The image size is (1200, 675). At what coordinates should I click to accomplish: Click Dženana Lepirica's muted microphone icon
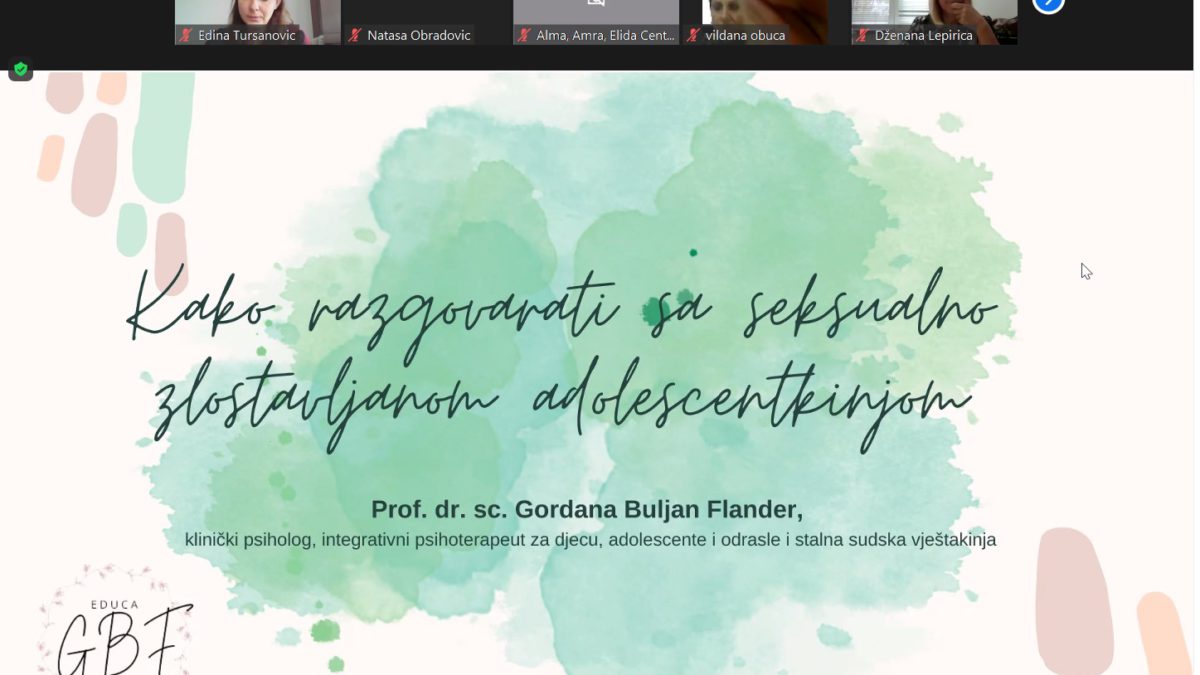[x=861, y=36]
